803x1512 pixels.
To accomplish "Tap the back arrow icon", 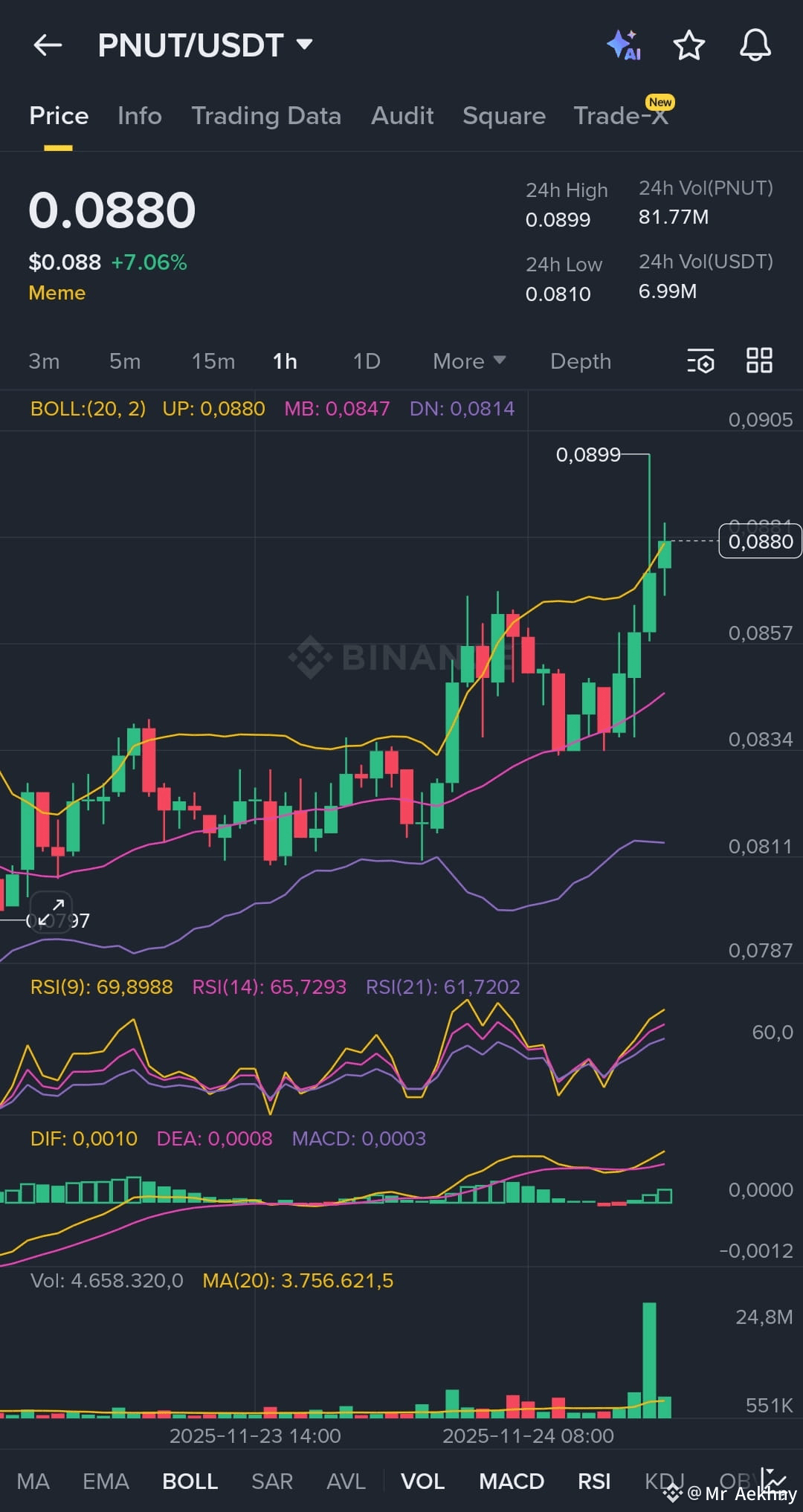I will 48,45.
